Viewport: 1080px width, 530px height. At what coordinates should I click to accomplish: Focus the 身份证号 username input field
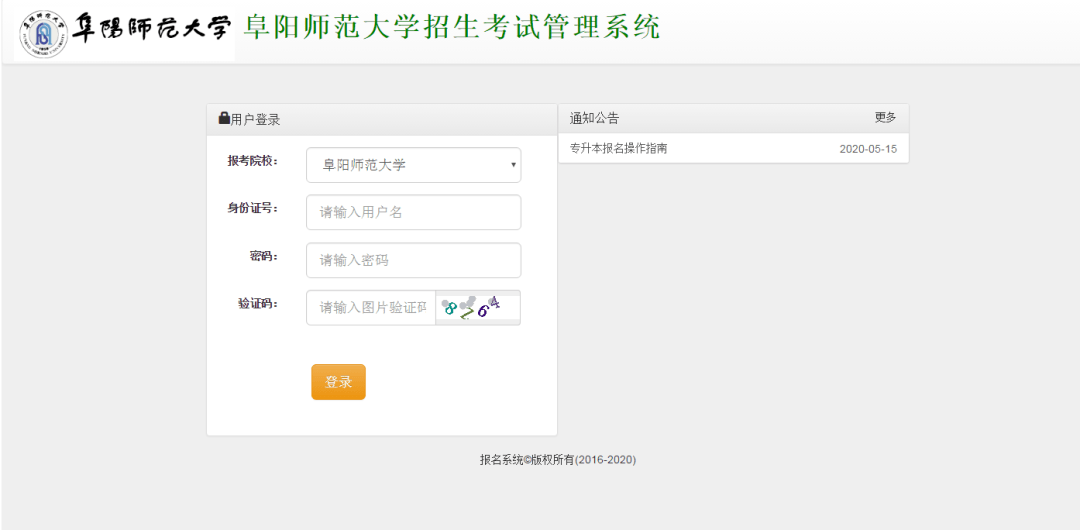[x=413, y=212]
